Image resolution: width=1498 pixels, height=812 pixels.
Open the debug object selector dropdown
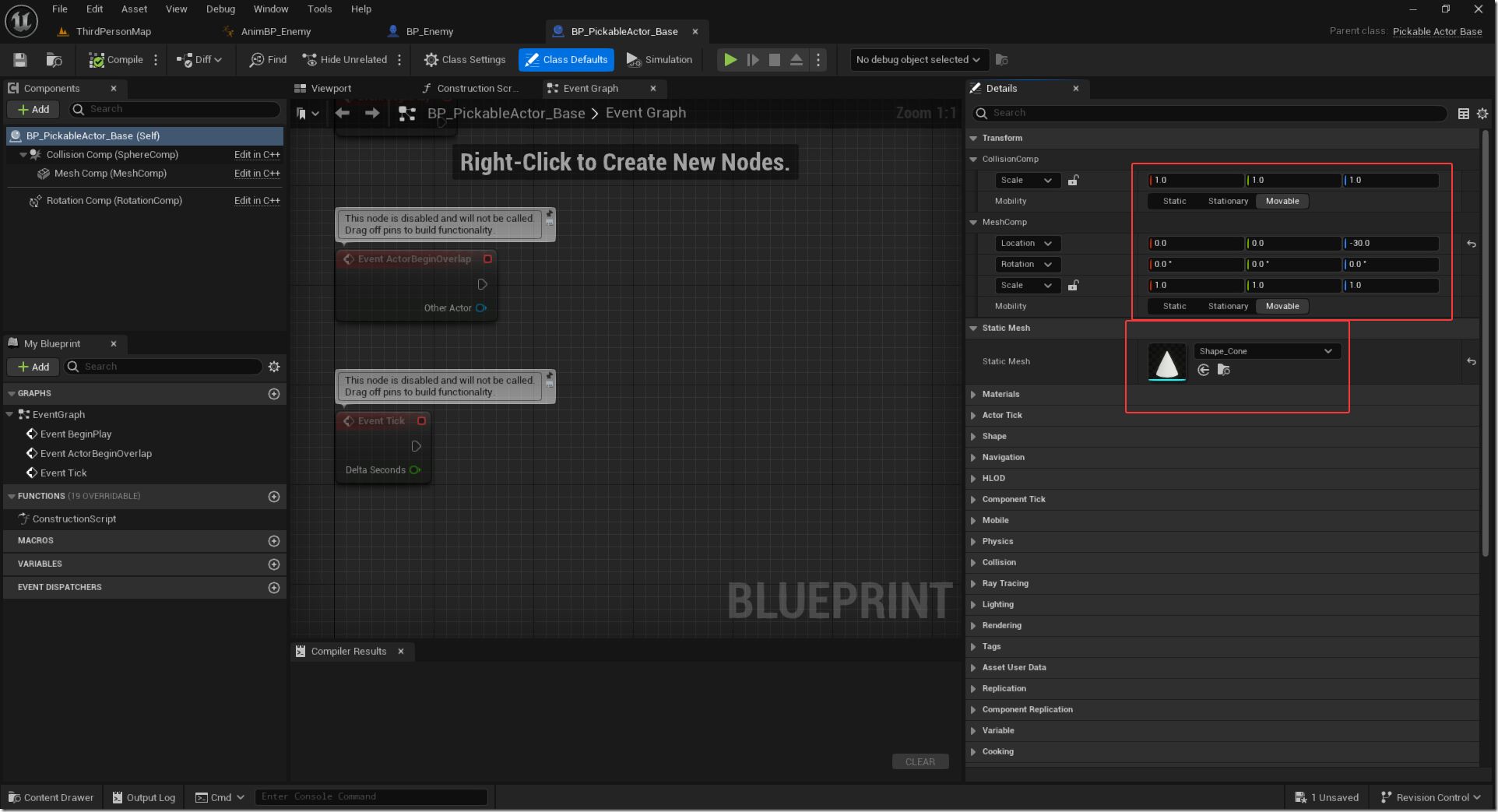[919, 60]
